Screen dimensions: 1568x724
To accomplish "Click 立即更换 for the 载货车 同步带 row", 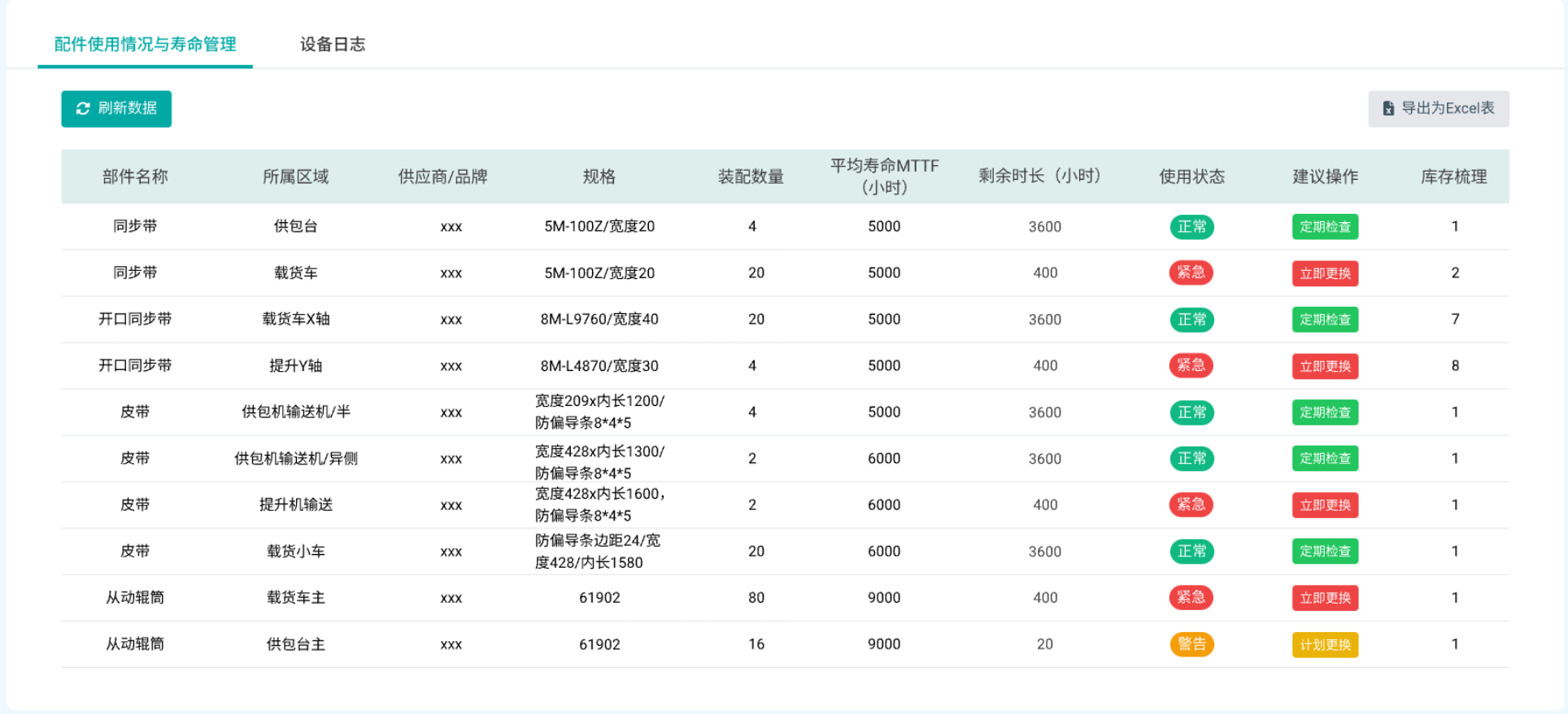I will [1324, 273].
